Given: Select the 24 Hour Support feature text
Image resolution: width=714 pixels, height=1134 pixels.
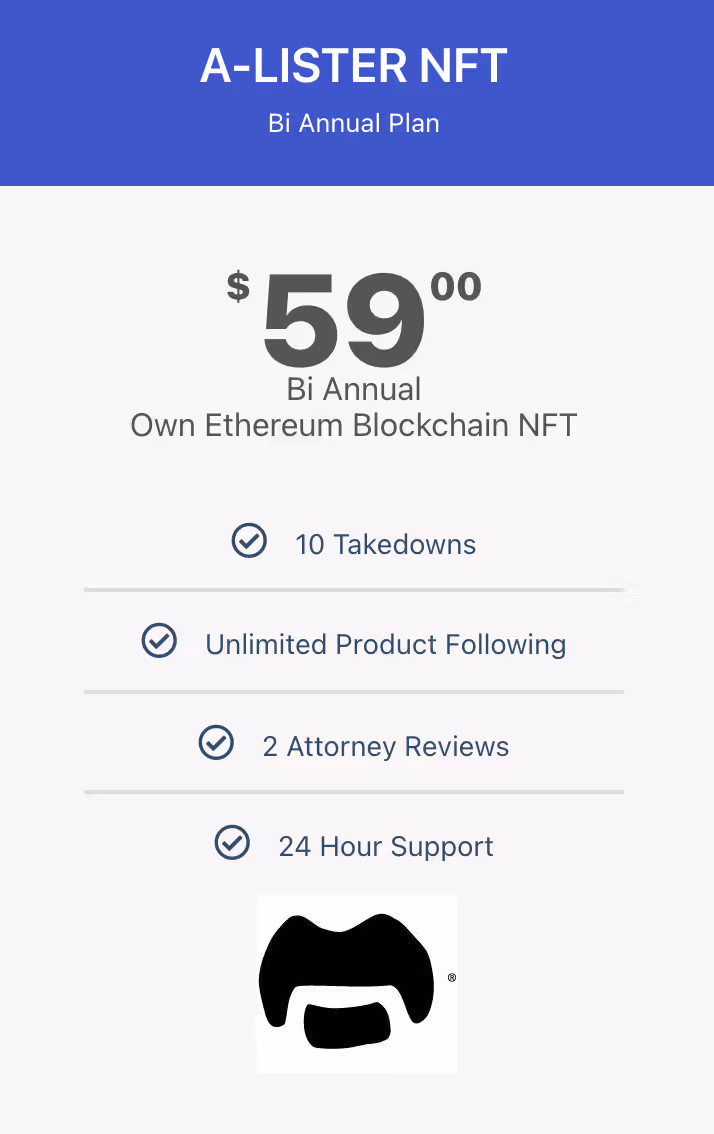Looking at the screenshot, I should [x=386, y=847].
